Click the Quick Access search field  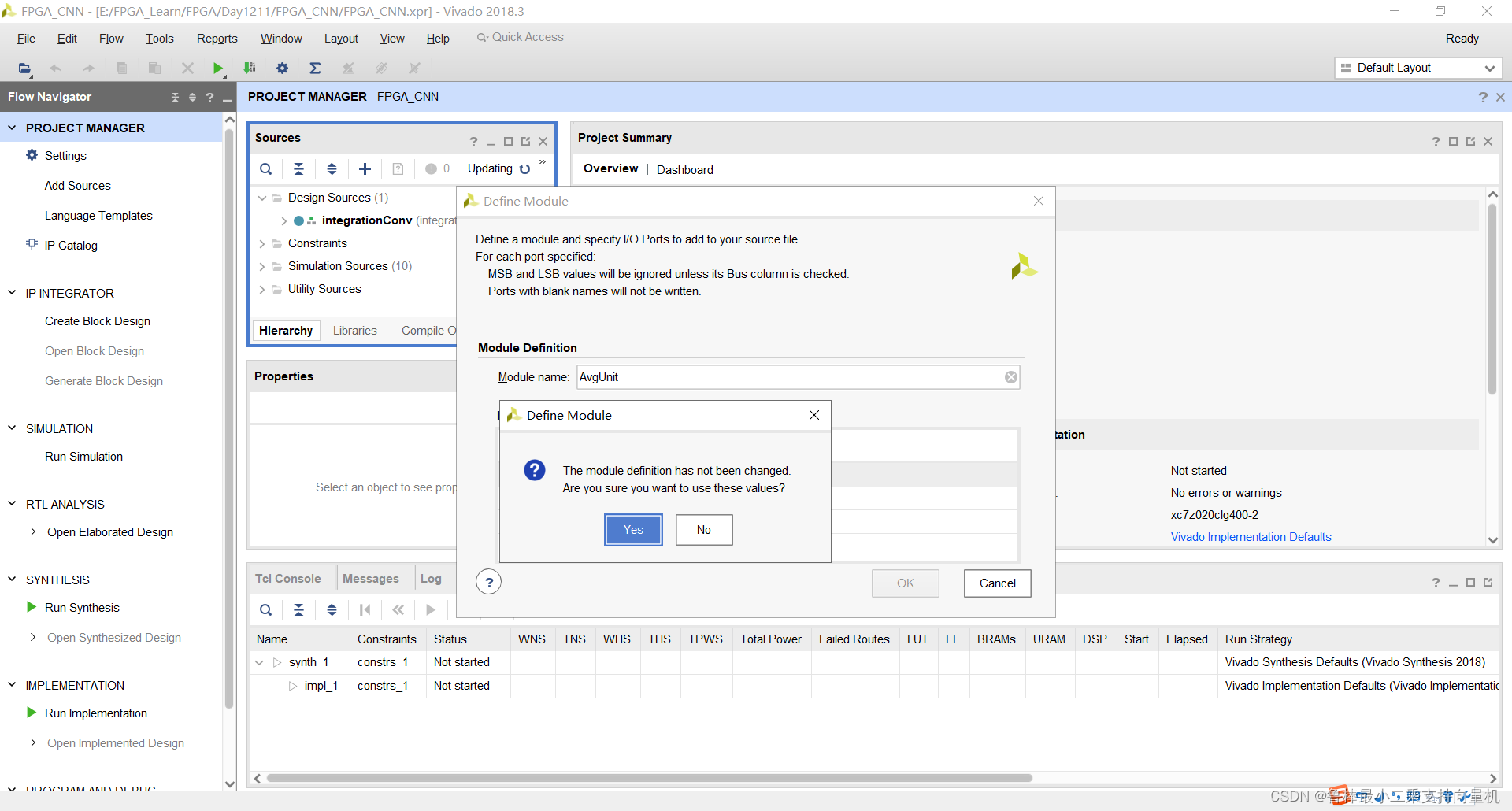[546, 38]
